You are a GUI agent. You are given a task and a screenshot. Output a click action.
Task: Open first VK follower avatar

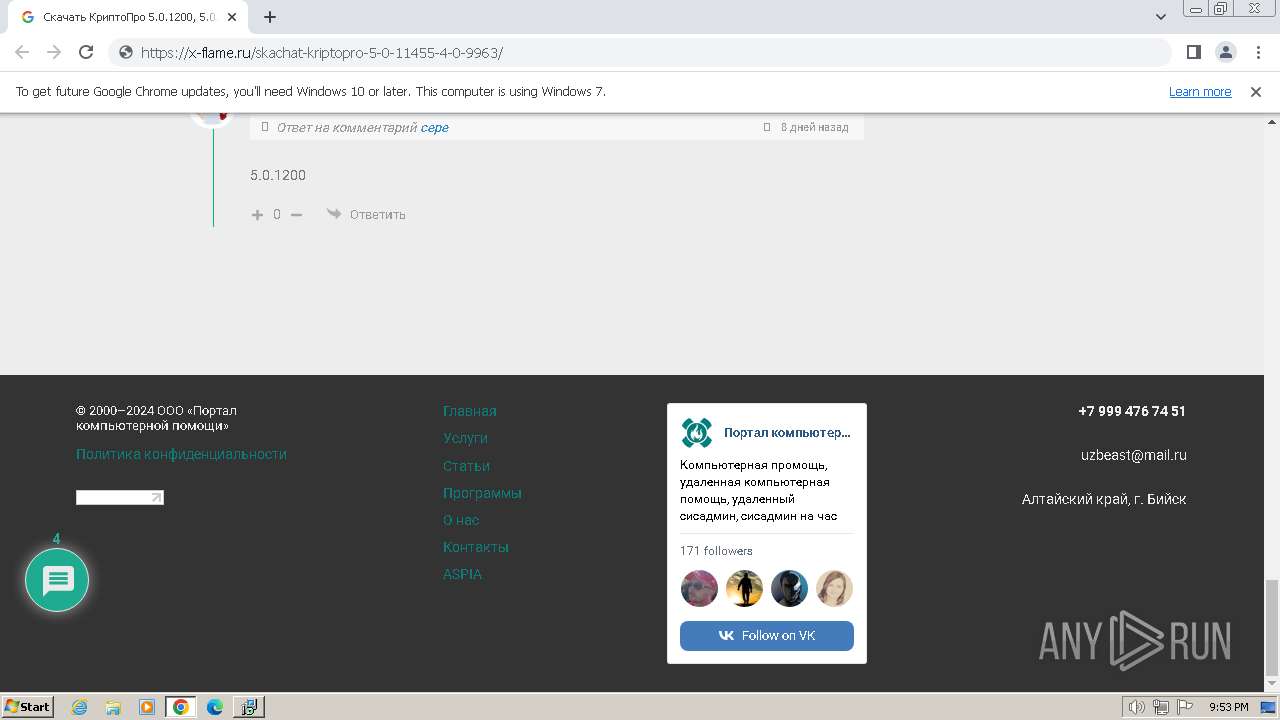(699, 588)
